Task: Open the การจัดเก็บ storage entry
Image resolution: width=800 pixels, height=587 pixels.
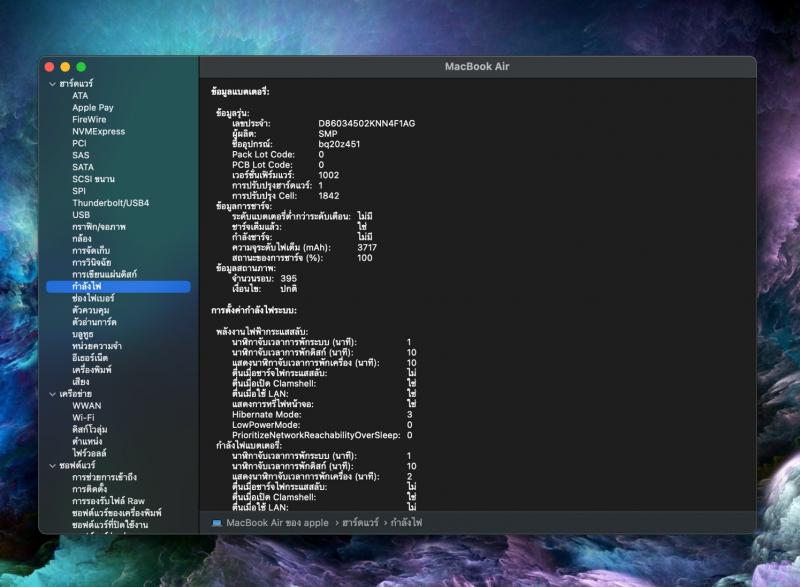Action: click(x=91, y=250)
